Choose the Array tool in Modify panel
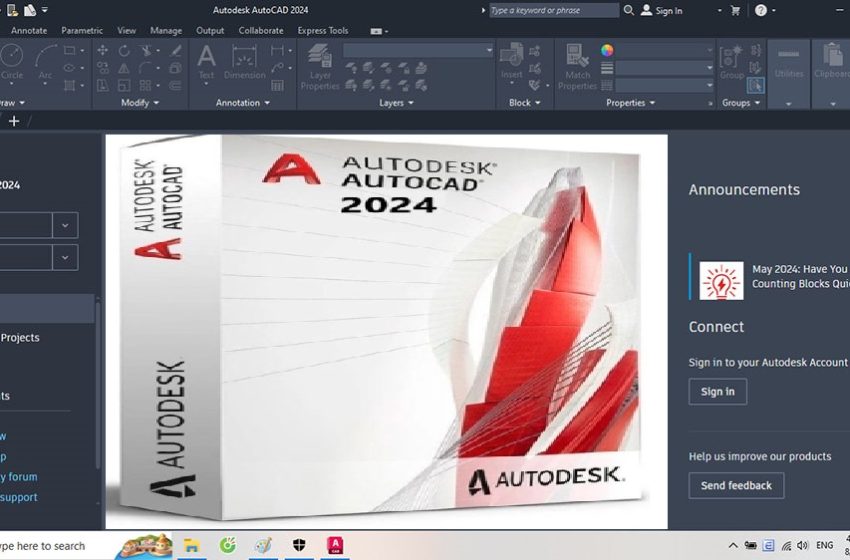 coord(146,86)
